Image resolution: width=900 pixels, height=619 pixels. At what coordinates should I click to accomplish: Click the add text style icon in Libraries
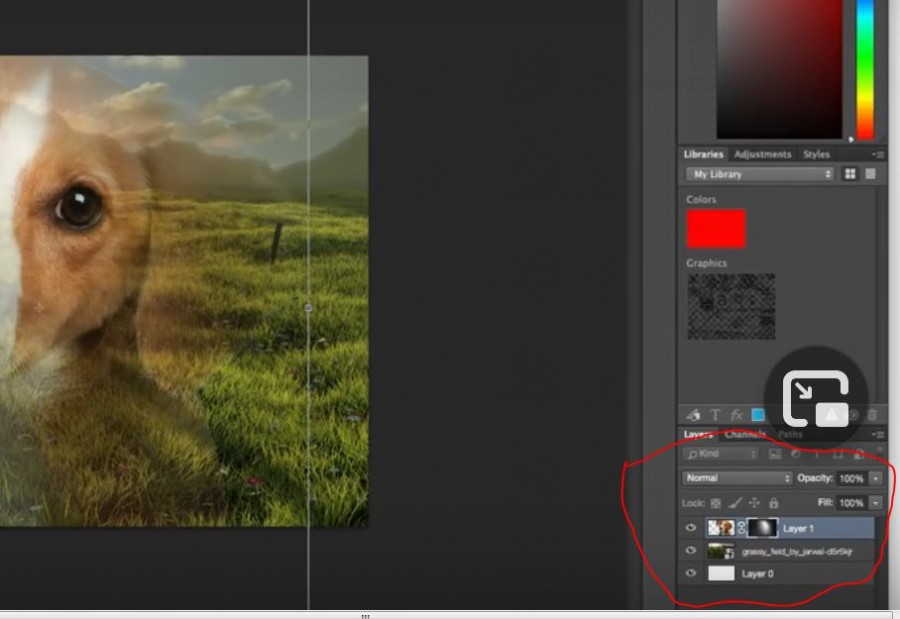tap(715, 414)
